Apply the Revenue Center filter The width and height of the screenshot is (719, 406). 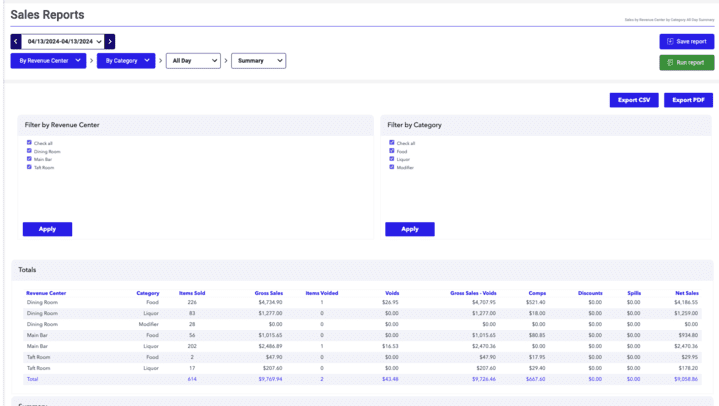click(47, 229)
